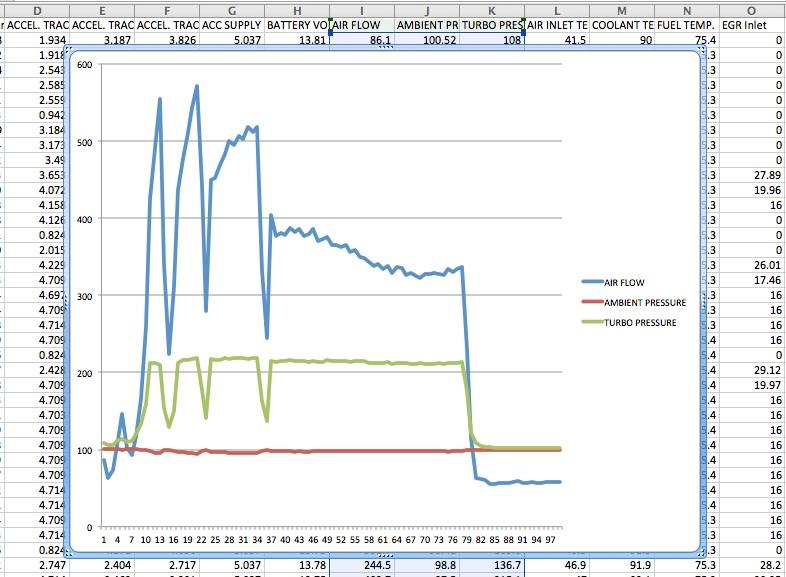Click the COOLANT TE header cell
786x577 pixels.
pyautogui.click(x=622, y=23)
